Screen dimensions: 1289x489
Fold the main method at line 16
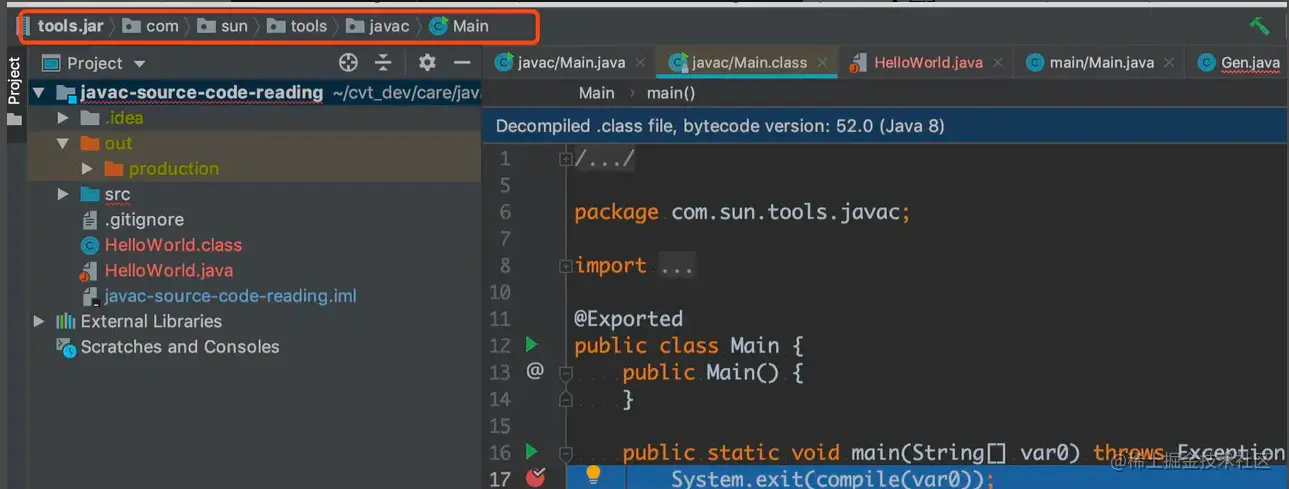coord(565,452)
